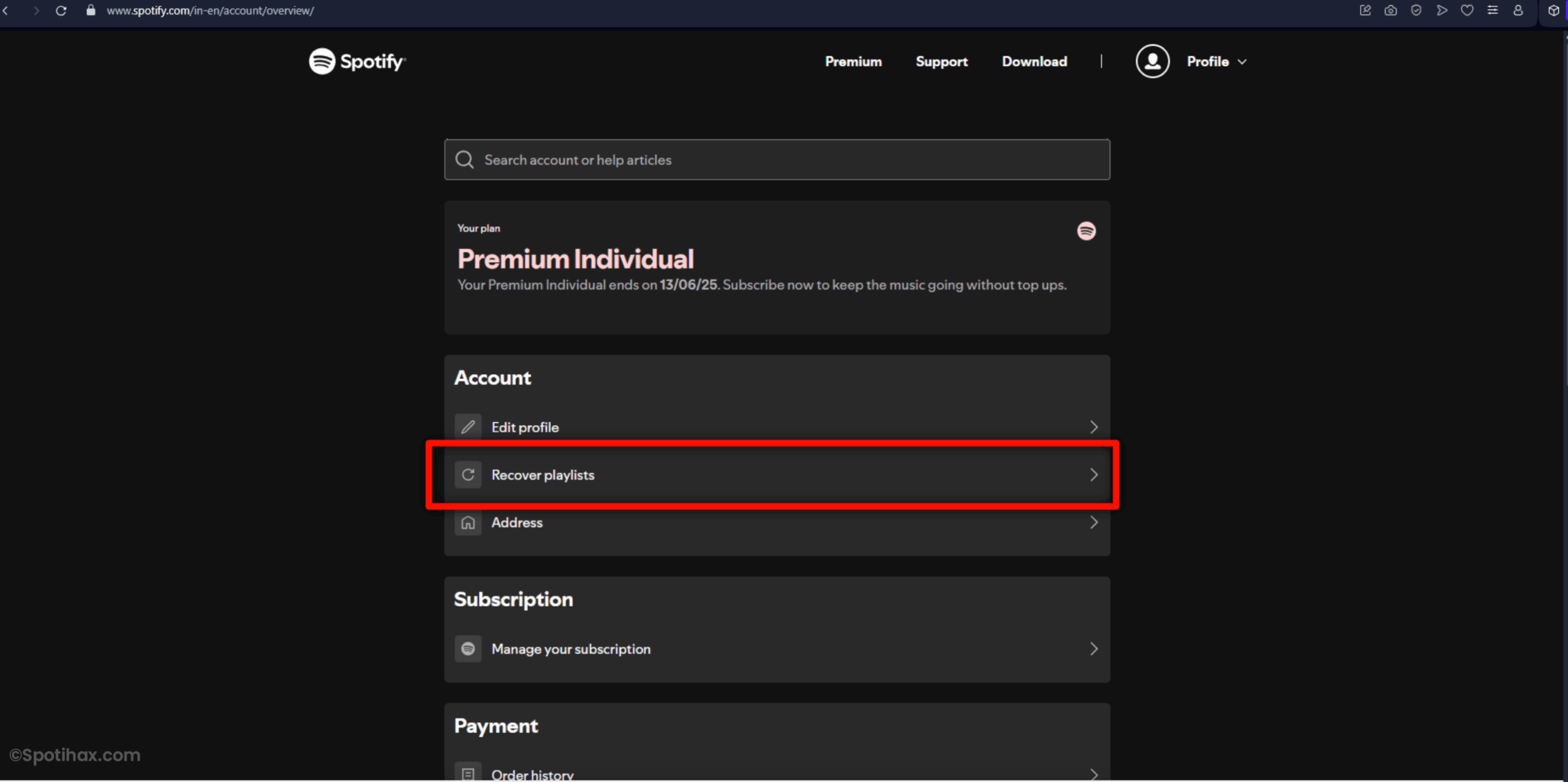
Task: Click the browser forward arrow
Action: coord(36,10)
